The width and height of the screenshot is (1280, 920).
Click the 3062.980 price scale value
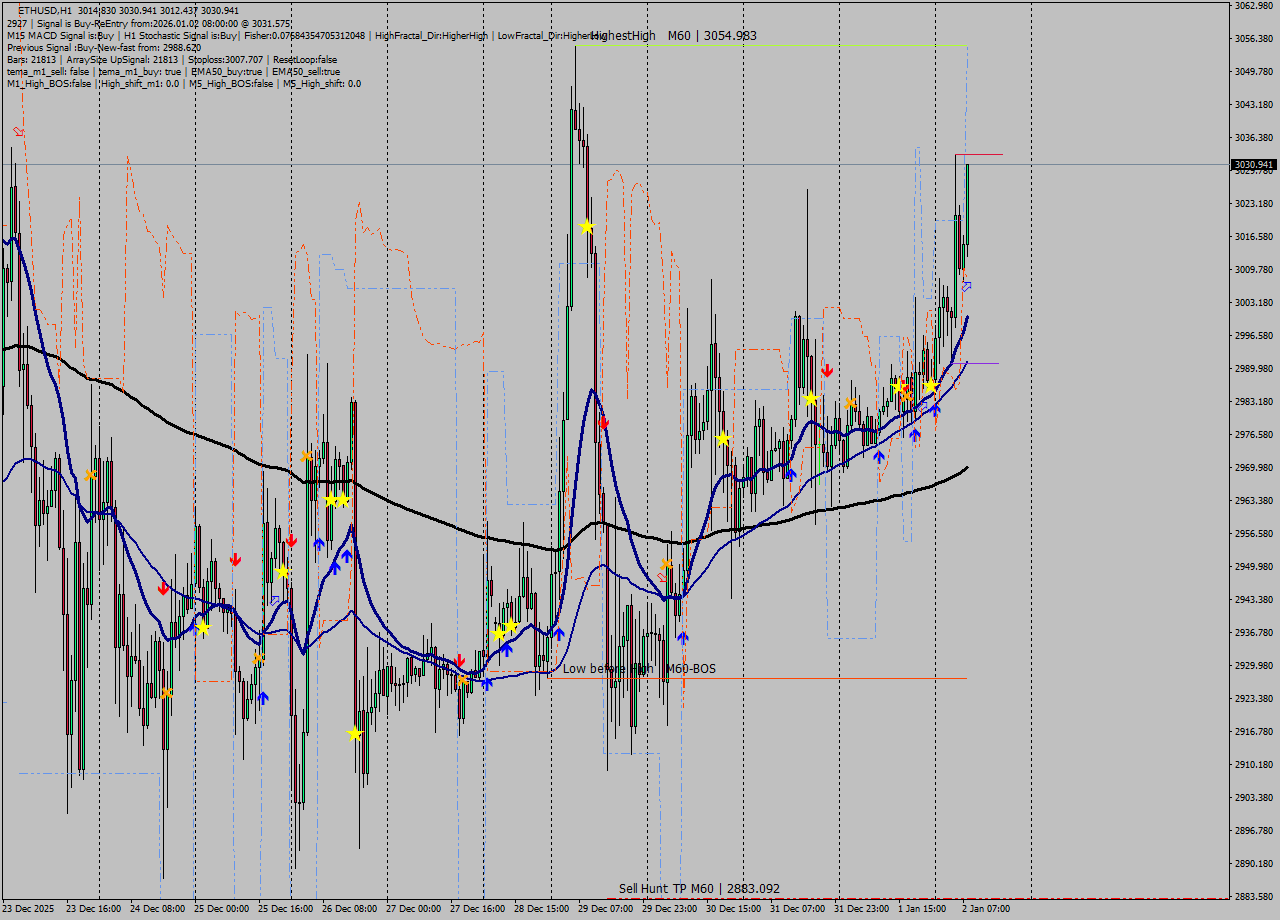pos(1253,6)
